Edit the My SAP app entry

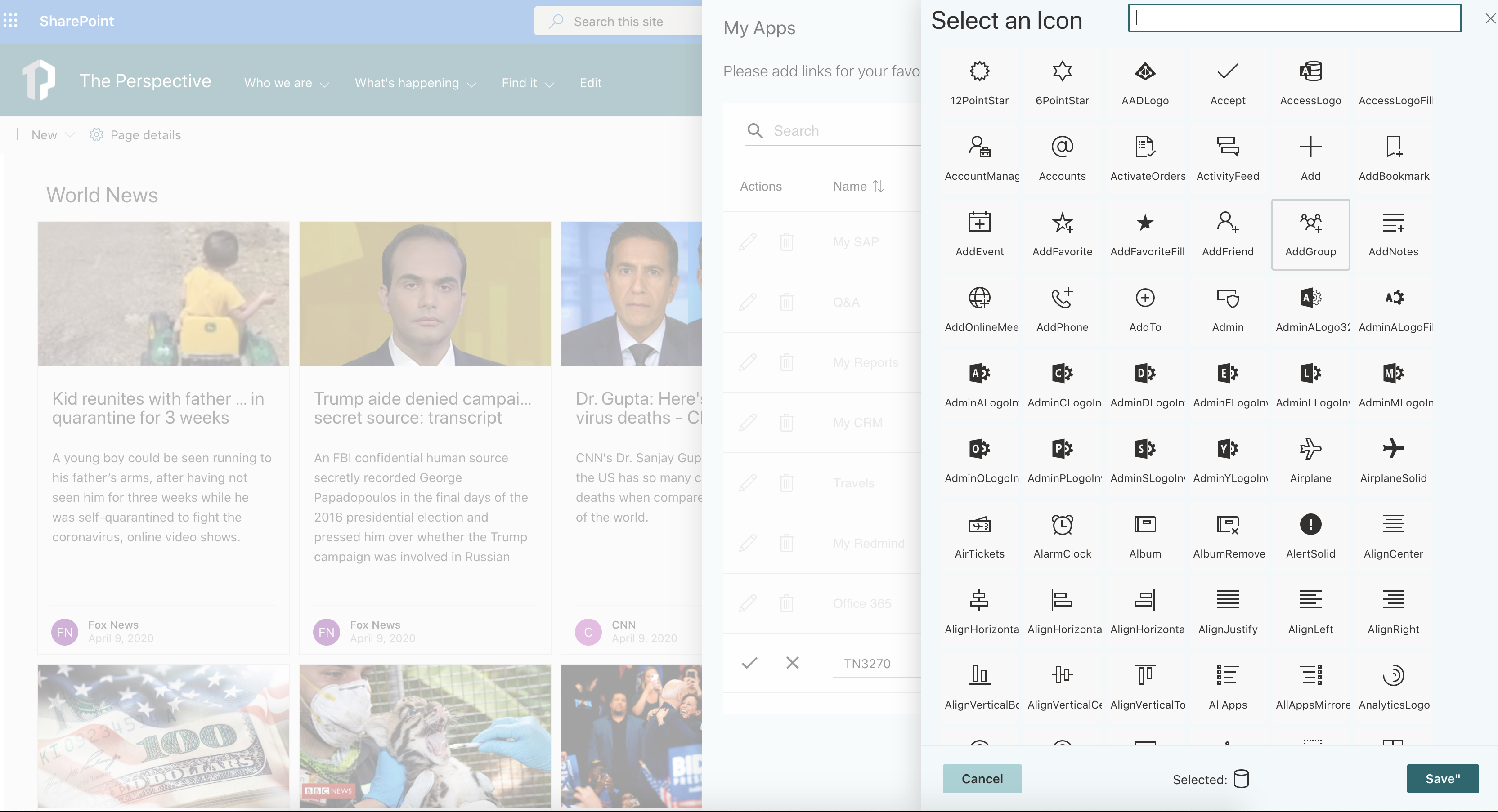pyautogui.click(x=748, y=241)
